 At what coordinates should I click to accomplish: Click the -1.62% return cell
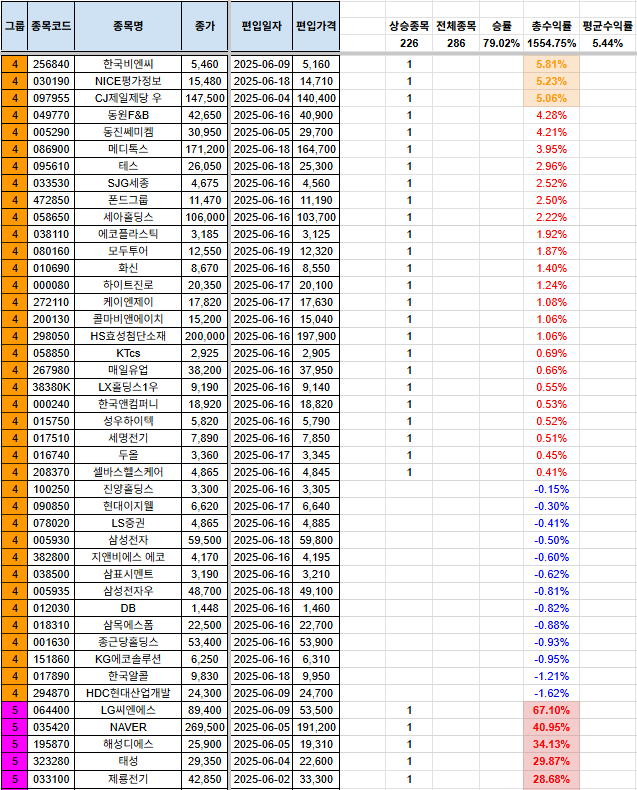(x=551, y=693)
